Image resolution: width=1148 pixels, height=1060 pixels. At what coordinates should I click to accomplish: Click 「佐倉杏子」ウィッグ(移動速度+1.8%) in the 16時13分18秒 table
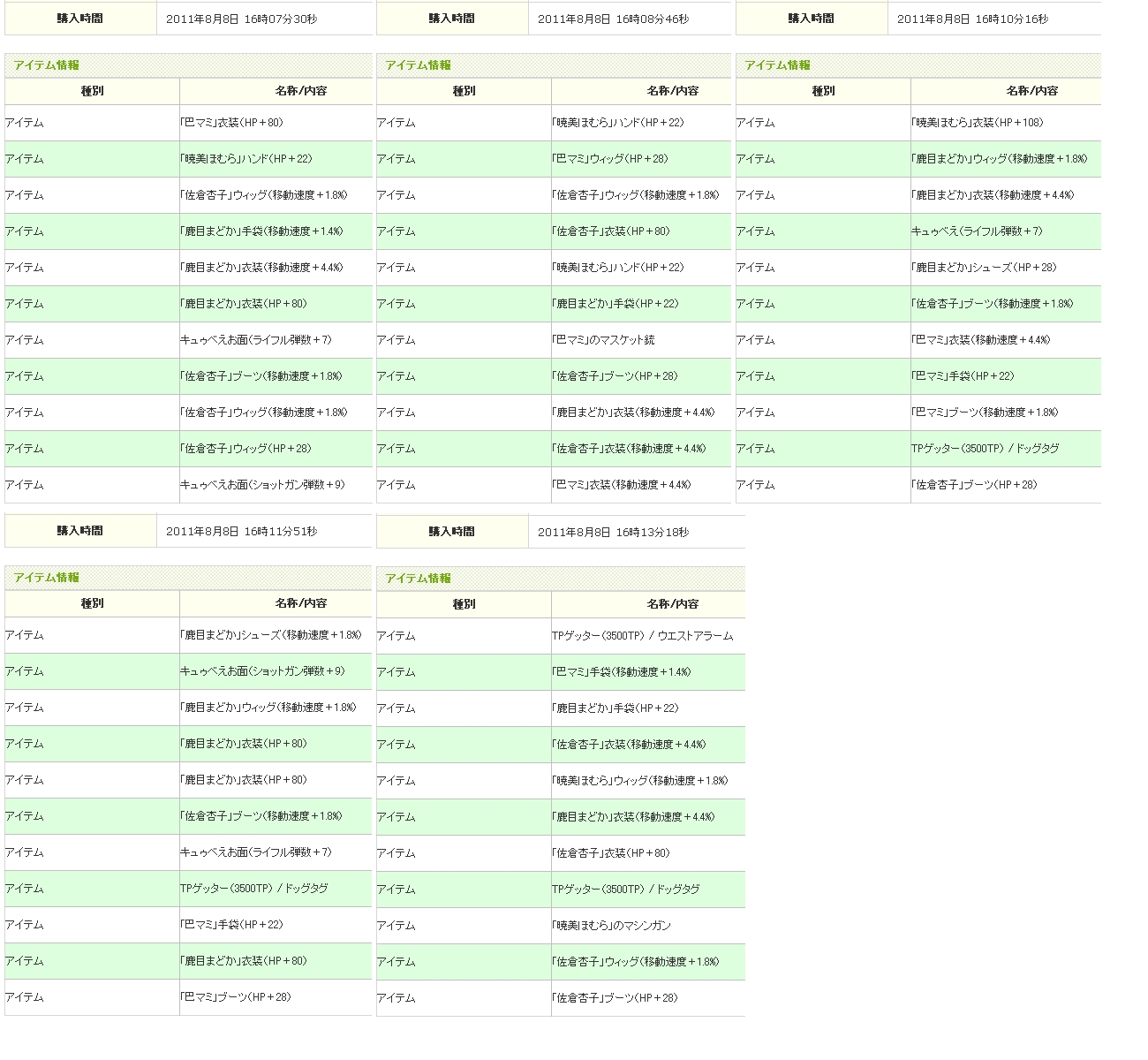[x=635, y=962]
